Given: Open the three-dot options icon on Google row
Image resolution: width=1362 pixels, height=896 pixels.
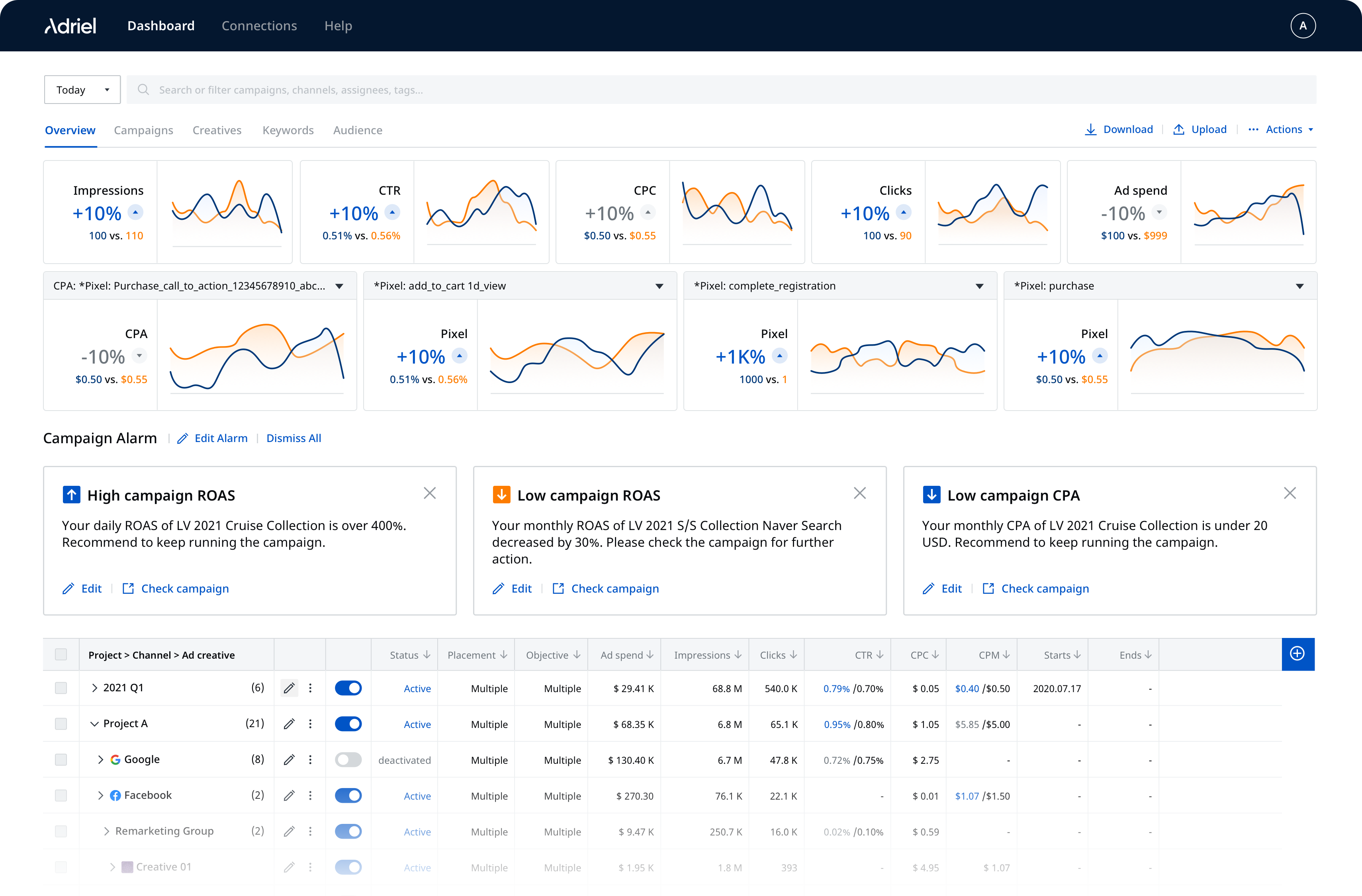Looking at the screenshot, I should click(x=311, y=760).
